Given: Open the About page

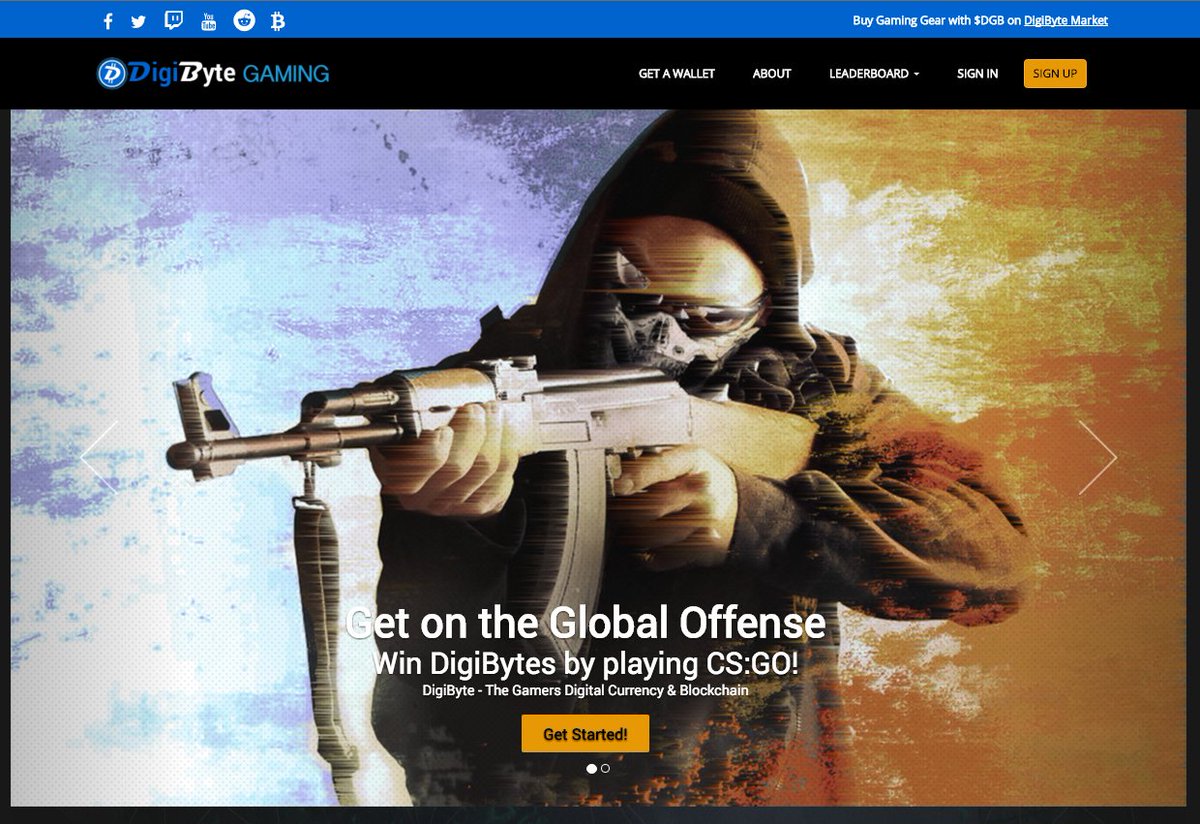Looking at the screenshot, I should (x=772, y=73).
